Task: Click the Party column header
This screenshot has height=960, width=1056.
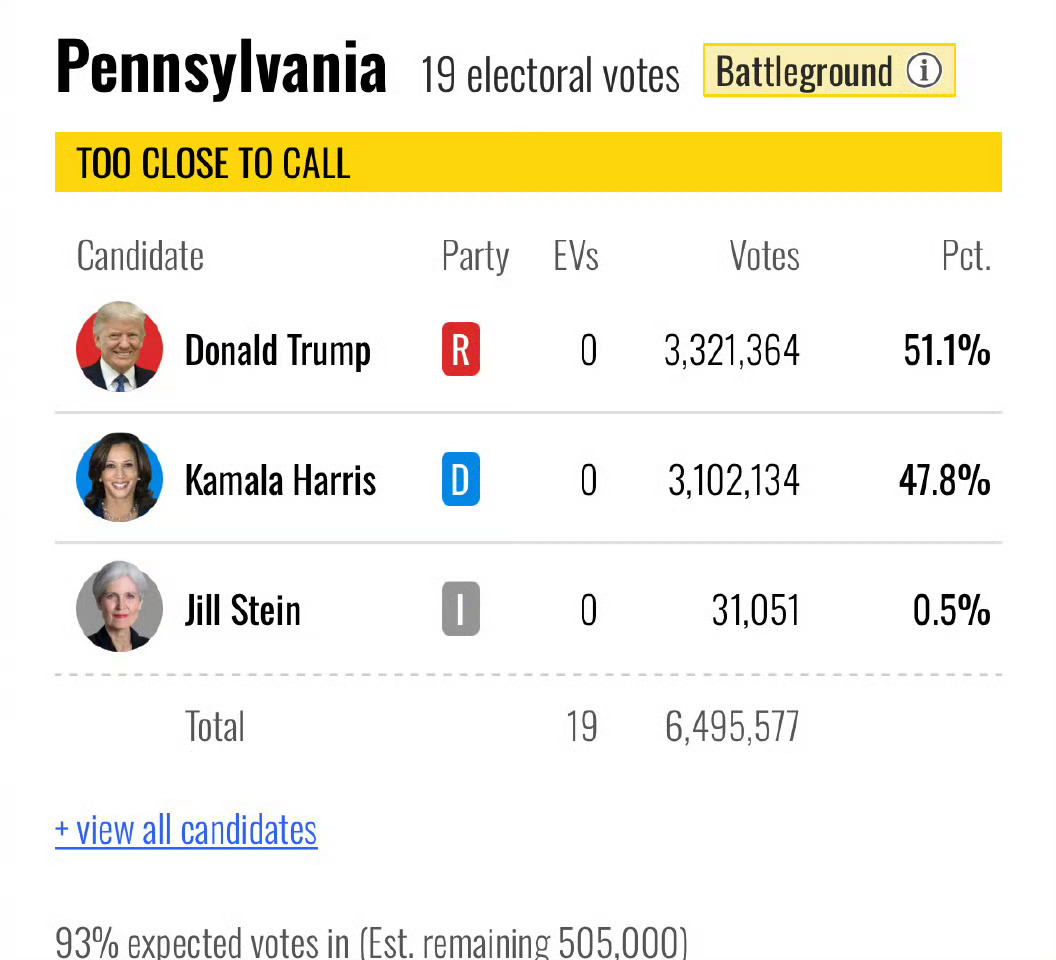Action: [x=475, y=257]
